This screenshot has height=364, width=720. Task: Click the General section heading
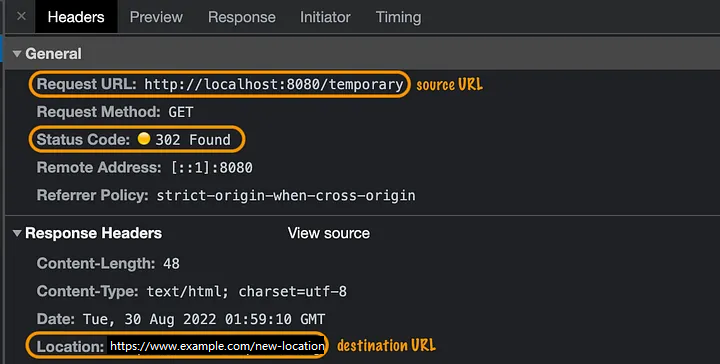click(53, 54)
